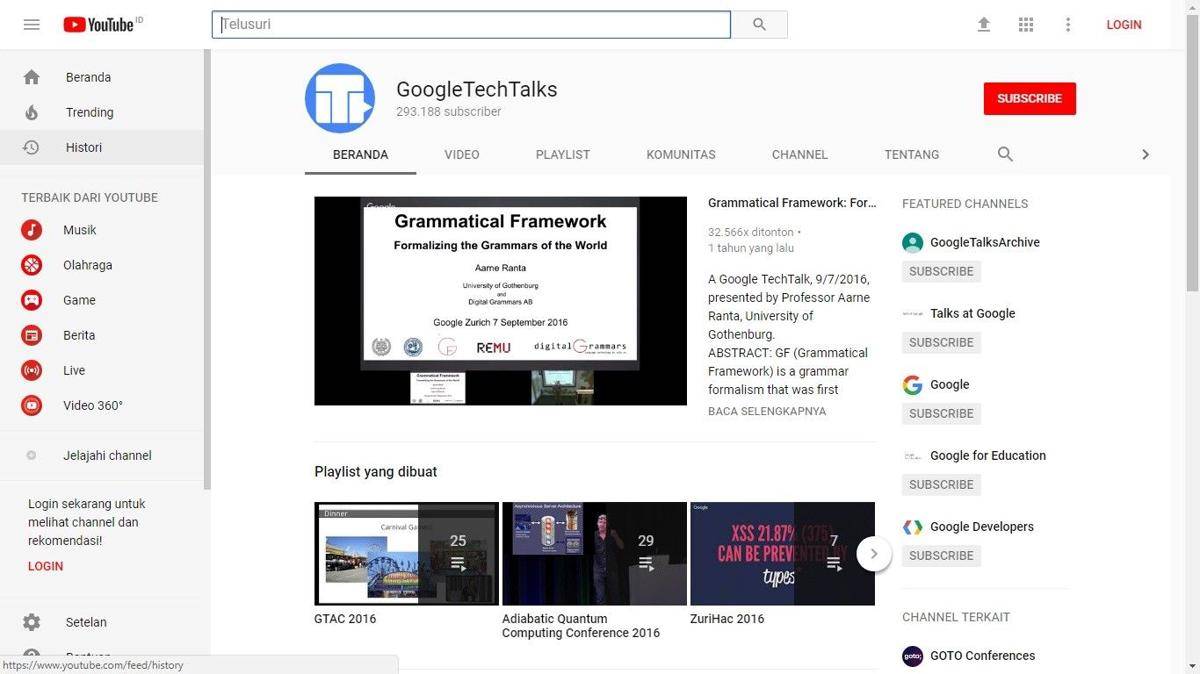Image resolution: width=1200 pixels, height=674 pixels.
Task: Switch to the VIDEO tab
Action: (x=462, y=154)
